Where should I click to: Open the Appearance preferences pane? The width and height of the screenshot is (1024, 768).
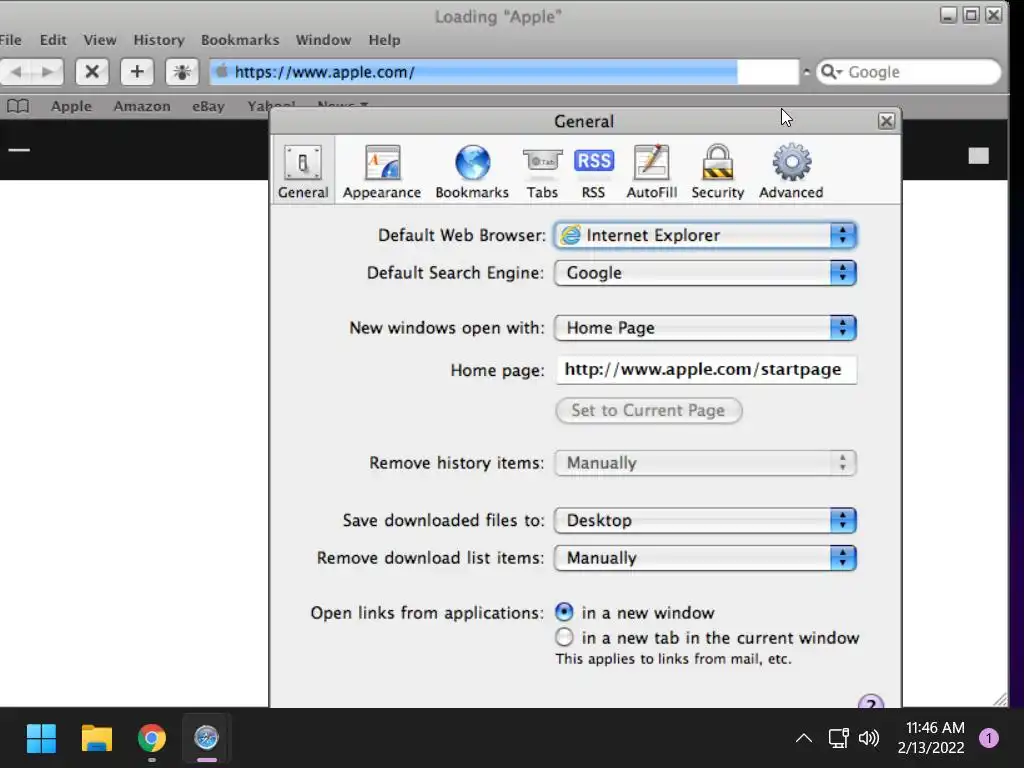coord(382,171)
